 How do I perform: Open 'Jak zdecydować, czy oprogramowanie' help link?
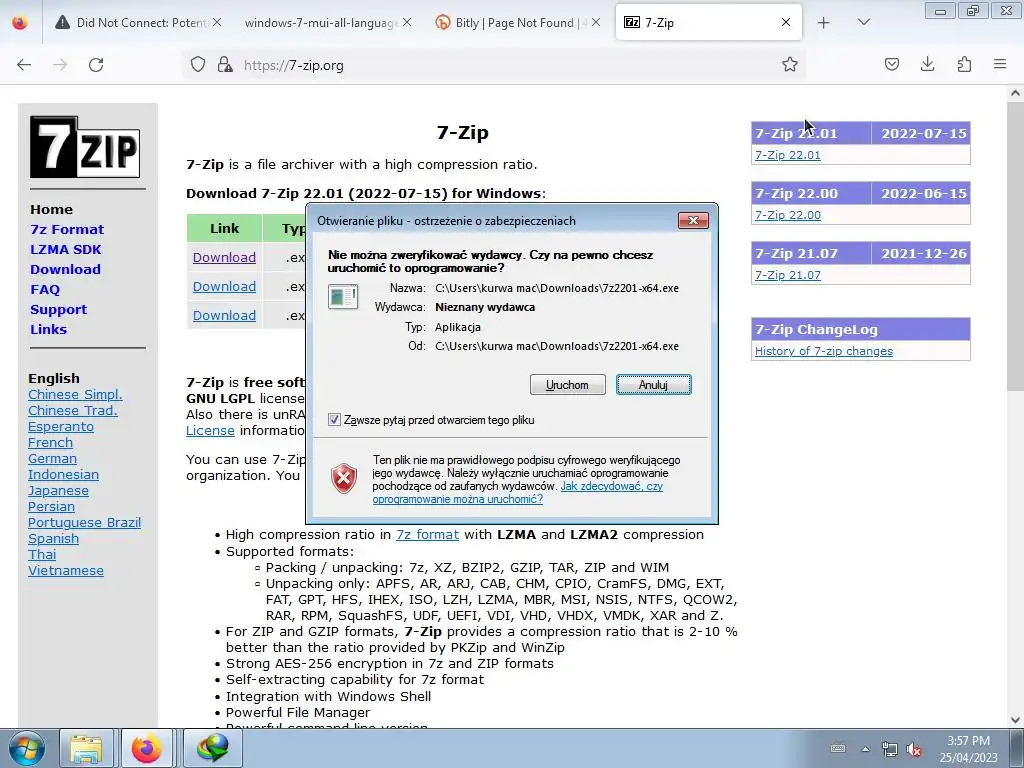click(518, 492)
